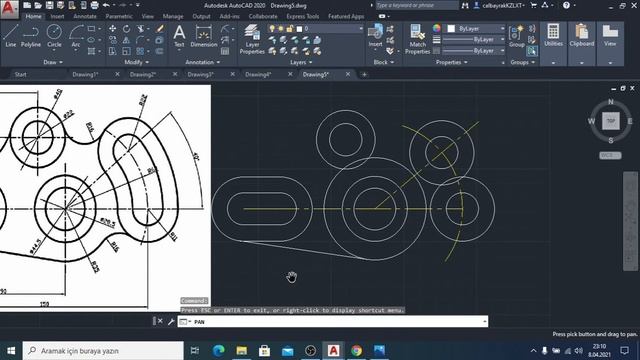Screen dimensions: 640x360
Task: Add a new drawing tab with plus button
Action: 364,74
